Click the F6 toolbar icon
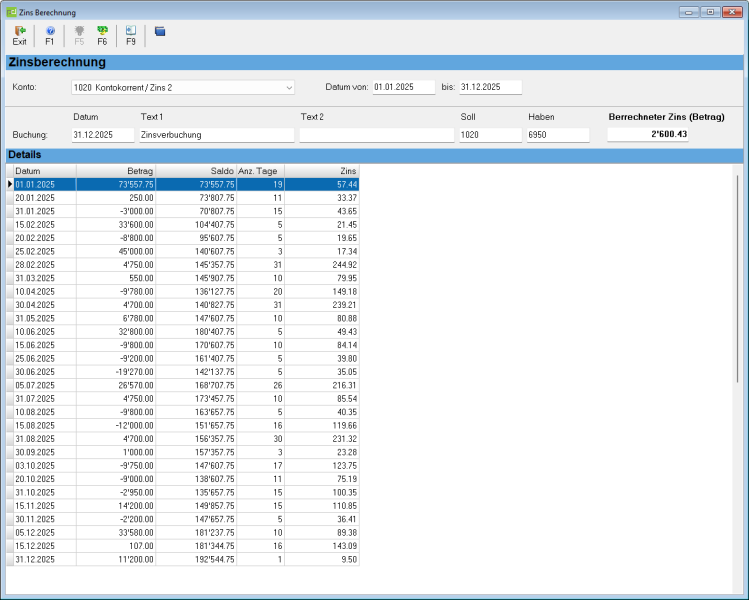The image size is (749, 600). [102, 35]
